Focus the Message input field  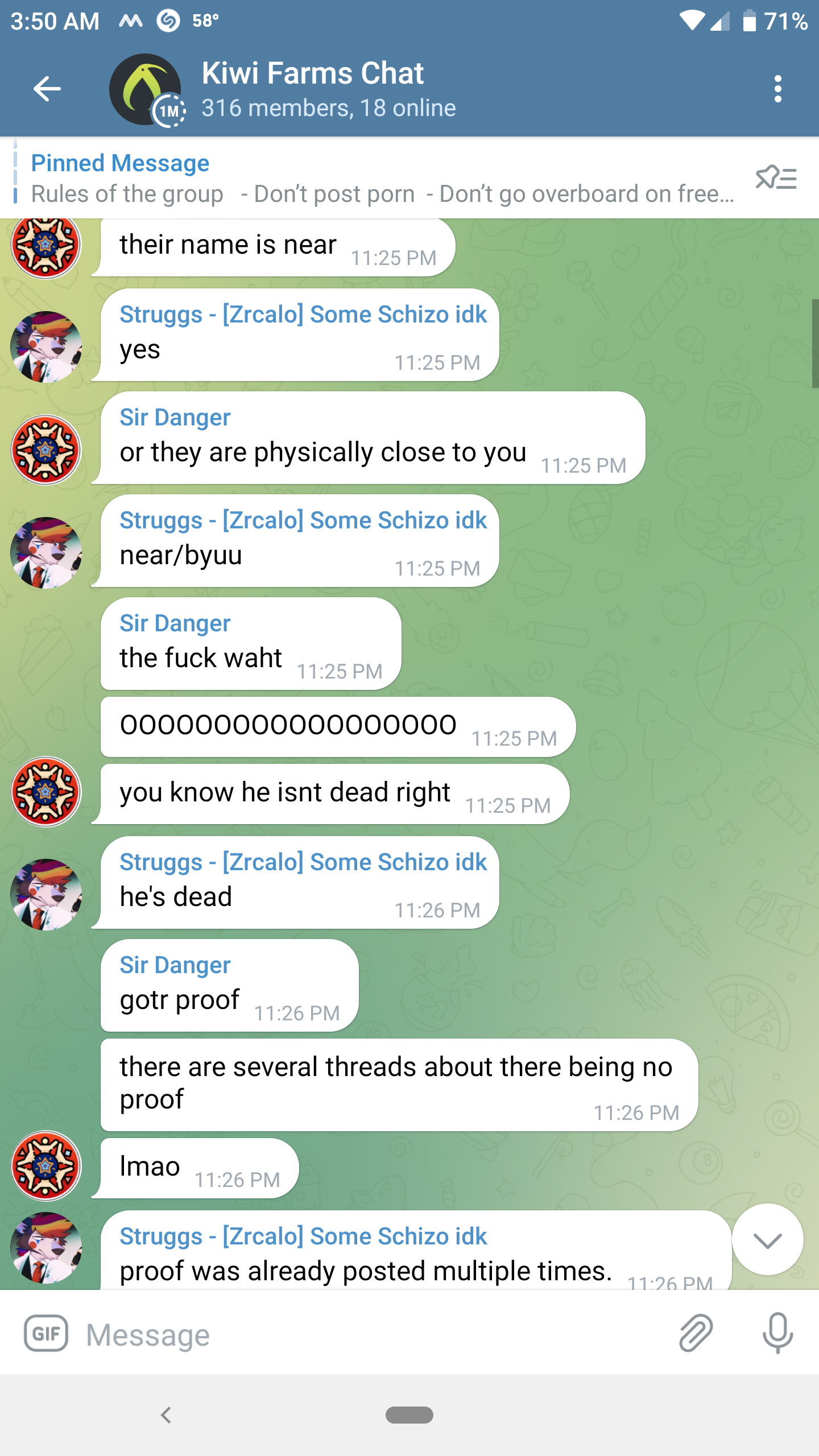[375, 1334]
